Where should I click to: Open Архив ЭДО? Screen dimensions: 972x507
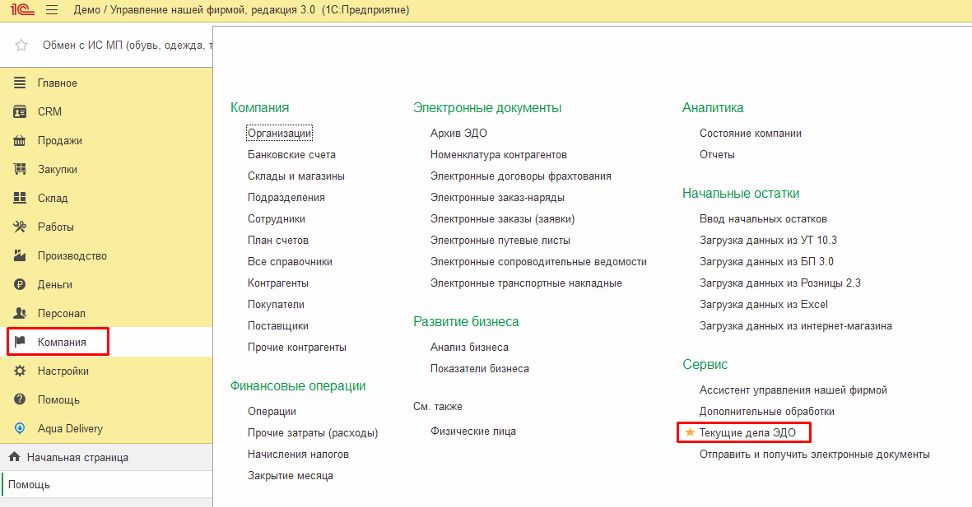(x=459, y=133)
